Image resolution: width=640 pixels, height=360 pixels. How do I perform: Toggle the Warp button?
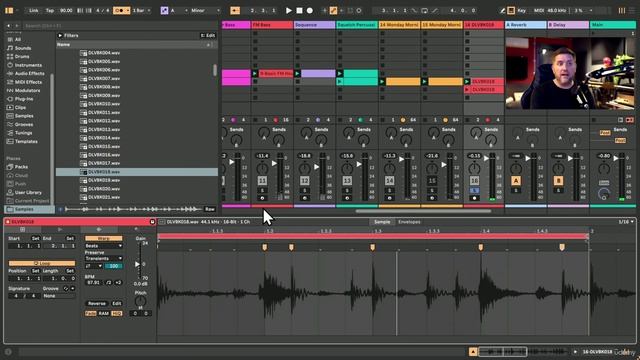tap(103, 238)
